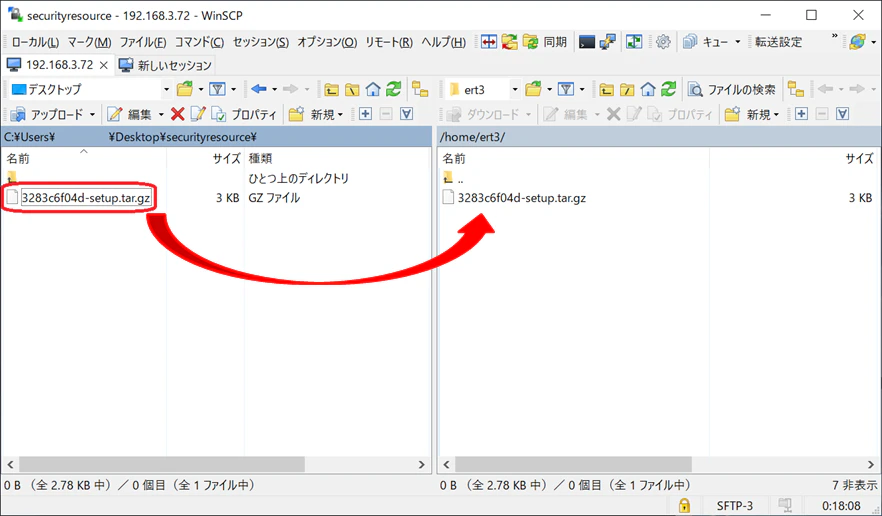Click the キュー queue button
Image resolution: width=882 pixels, height=516 pixels.
coord(705,42)
